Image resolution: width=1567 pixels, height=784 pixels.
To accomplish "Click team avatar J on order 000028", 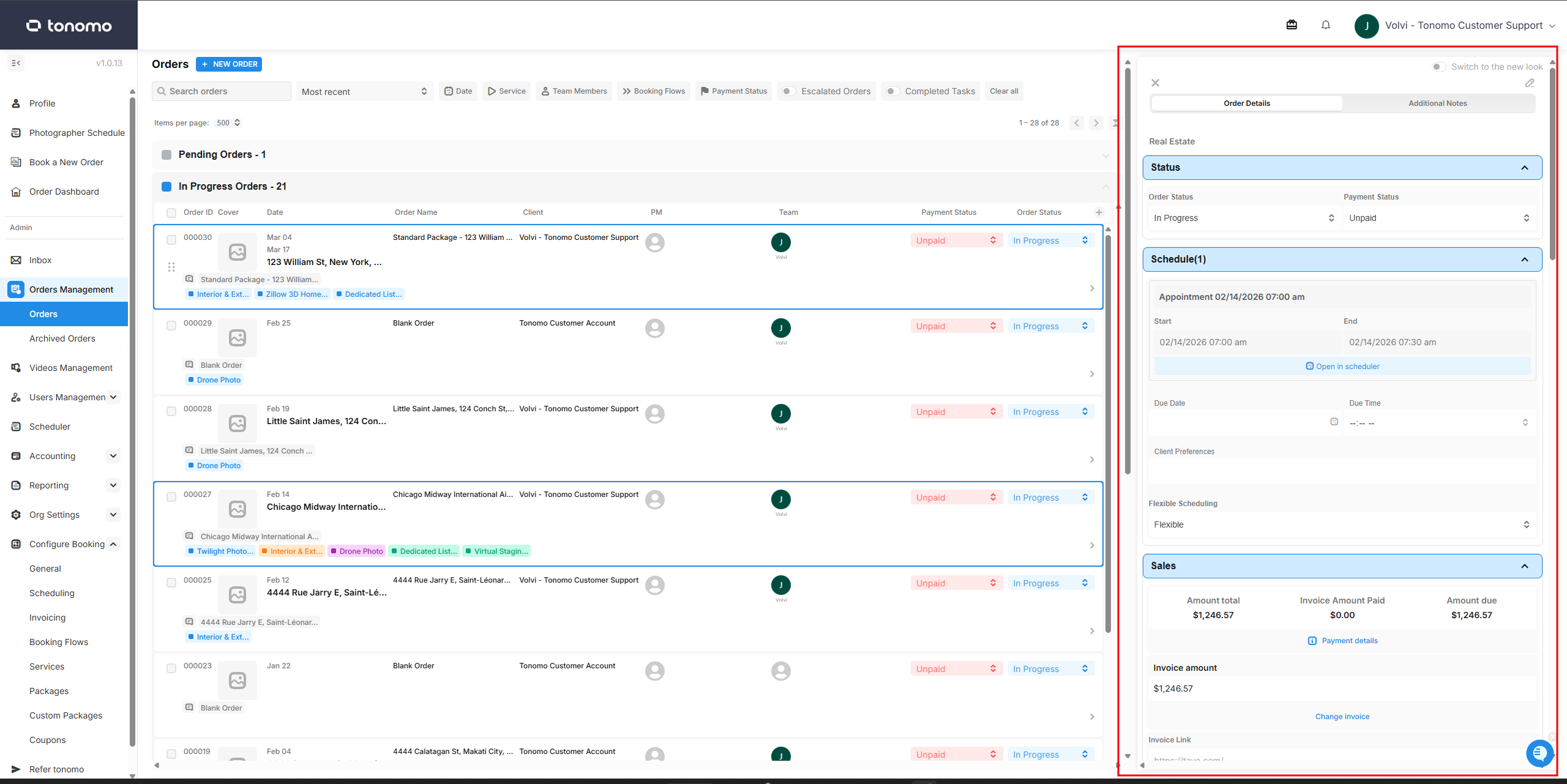I will [781, 414].
